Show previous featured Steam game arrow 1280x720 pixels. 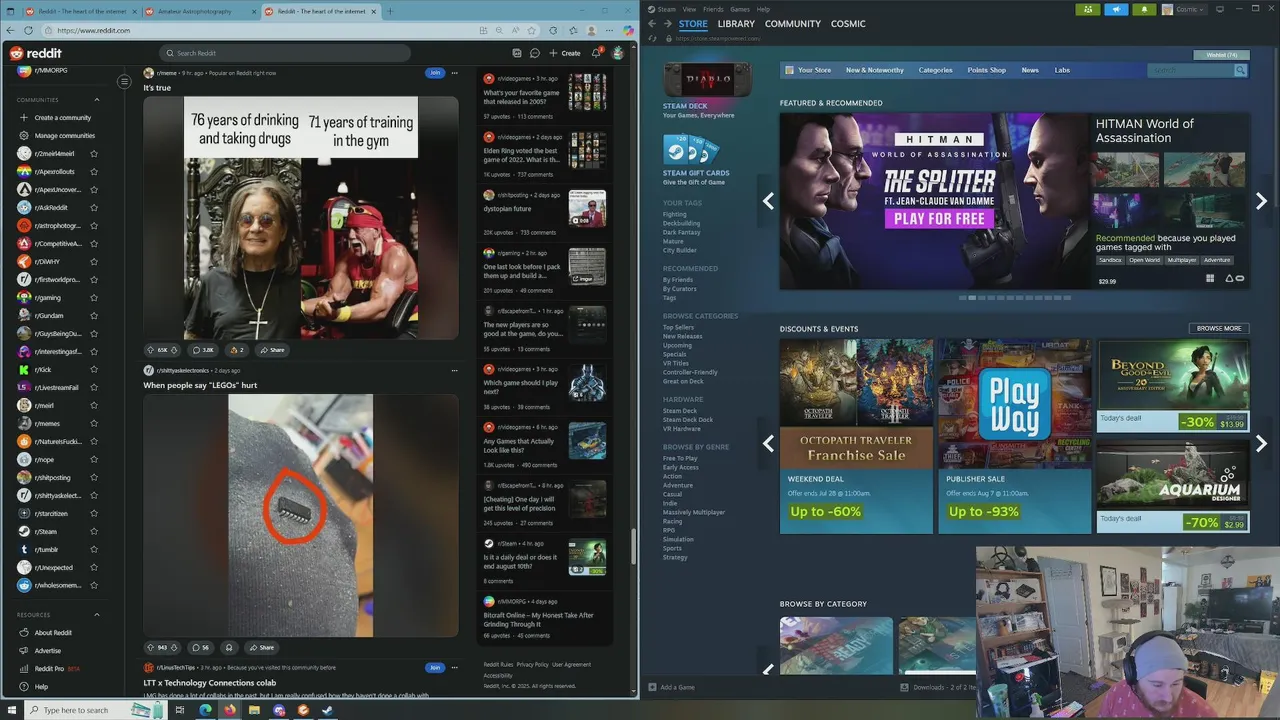768,201
